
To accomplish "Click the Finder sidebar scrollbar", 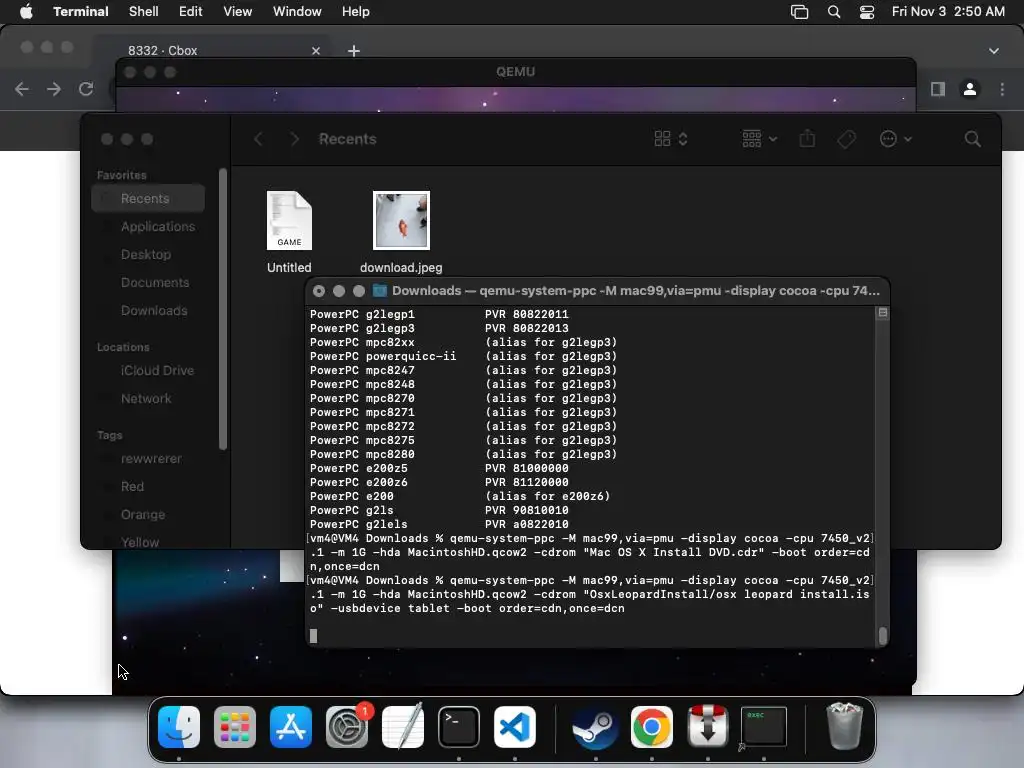I will click(x=223, y=310).
